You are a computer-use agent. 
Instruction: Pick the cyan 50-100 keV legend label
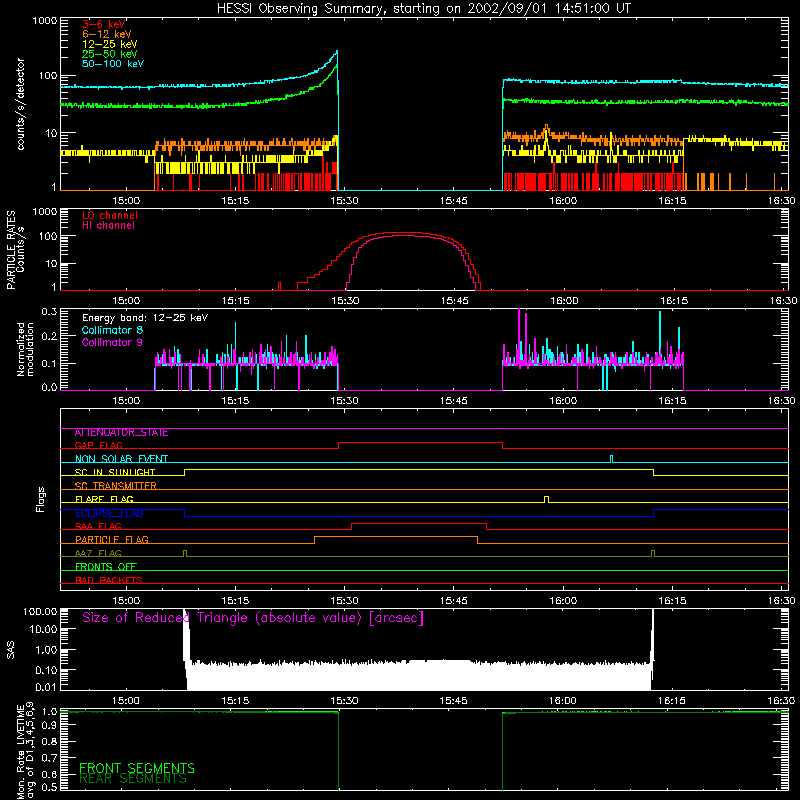(x=113, y=64)
